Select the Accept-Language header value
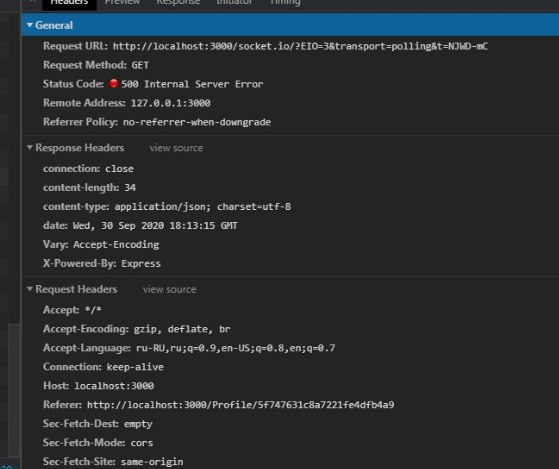 tap(235, 348)
